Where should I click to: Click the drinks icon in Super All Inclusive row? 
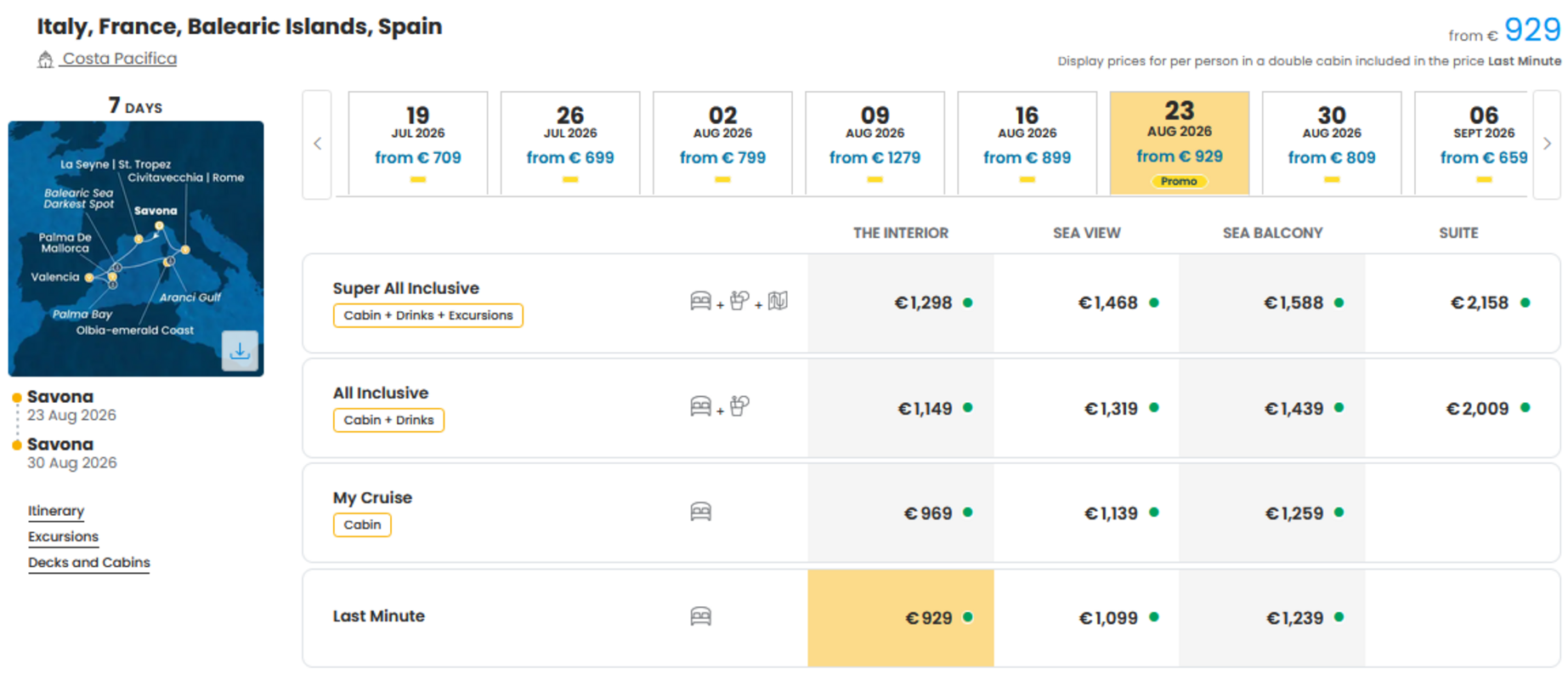739,301
